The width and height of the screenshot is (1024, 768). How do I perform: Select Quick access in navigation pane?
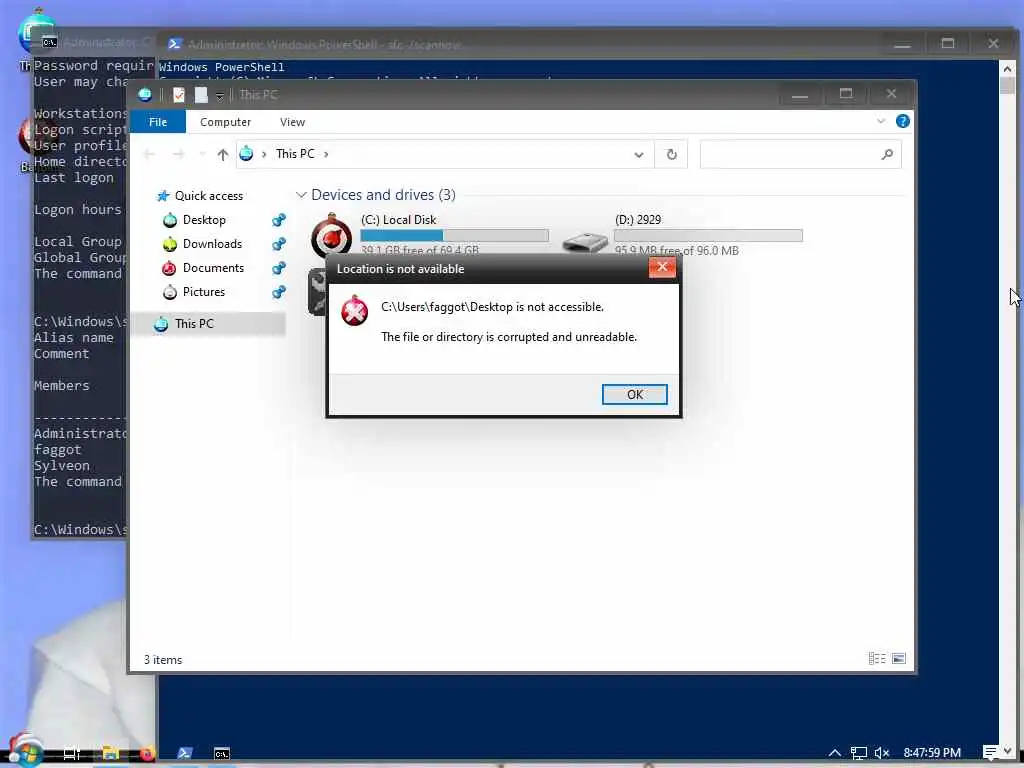click(208, 196)
